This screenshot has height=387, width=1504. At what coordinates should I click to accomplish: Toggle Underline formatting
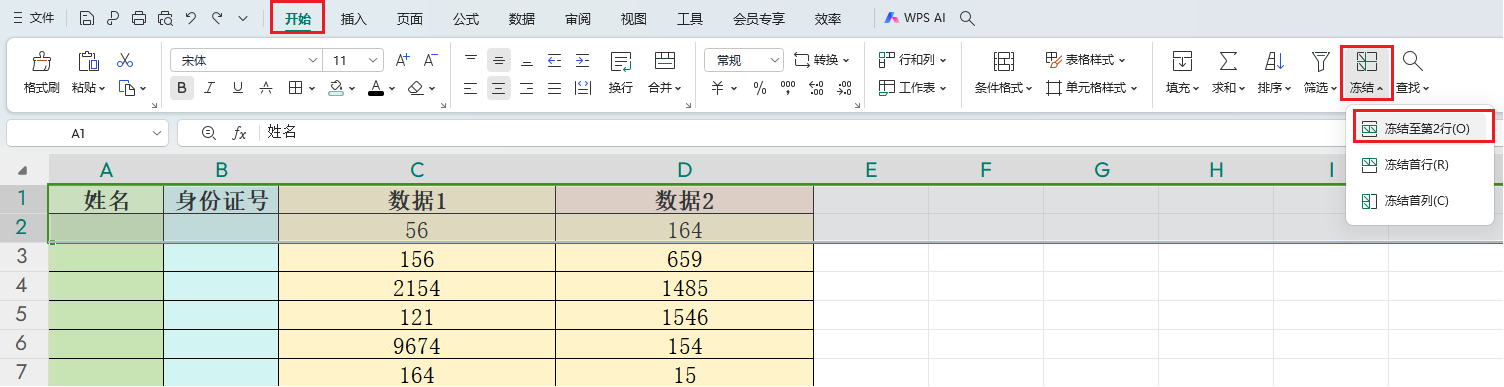pos(238,88)
